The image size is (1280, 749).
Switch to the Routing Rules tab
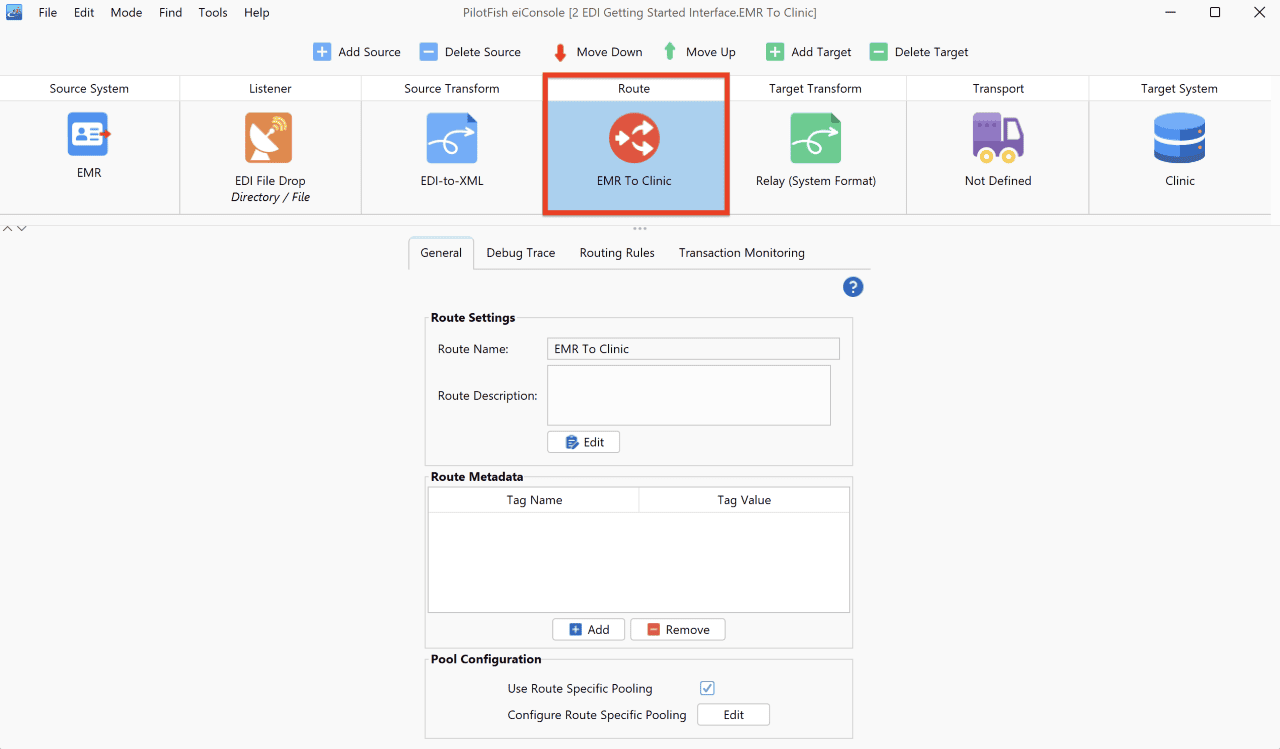(617, 253)
